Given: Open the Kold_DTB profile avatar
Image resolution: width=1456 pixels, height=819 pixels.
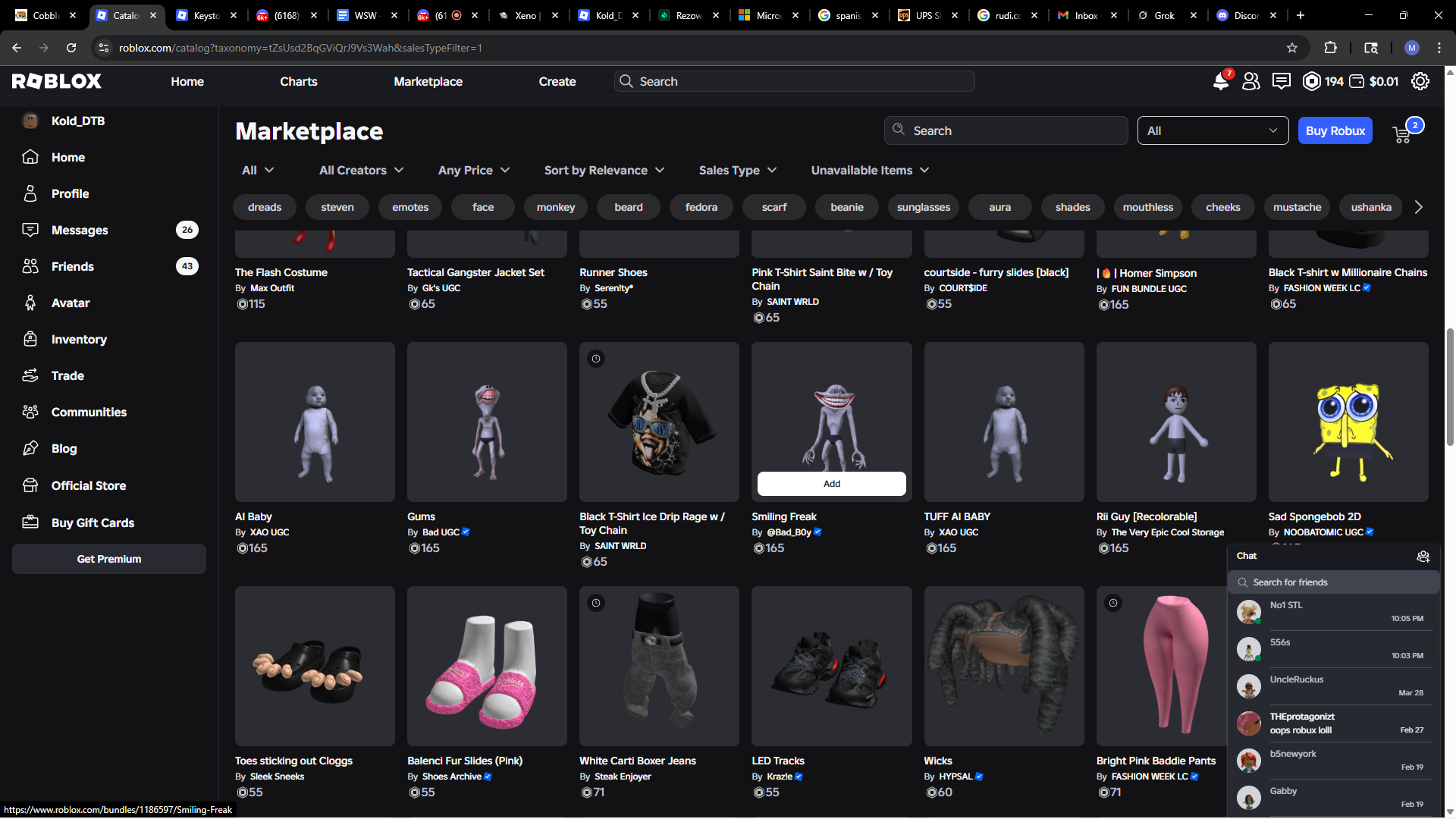Looking at the screenshot, I should pos(30,121).
